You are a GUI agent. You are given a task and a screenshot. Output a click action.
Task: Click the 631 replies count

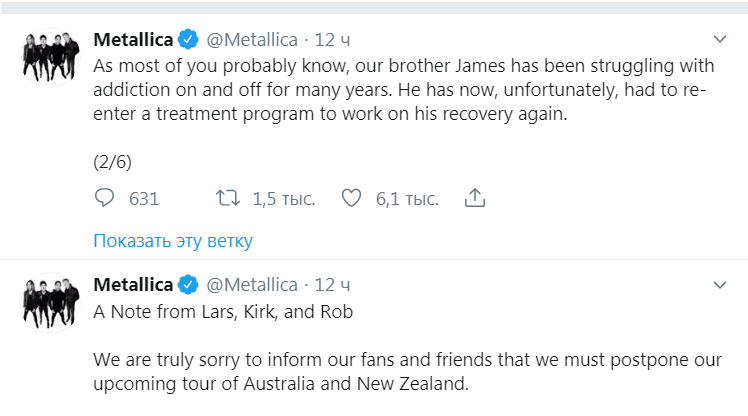[144, 199]
